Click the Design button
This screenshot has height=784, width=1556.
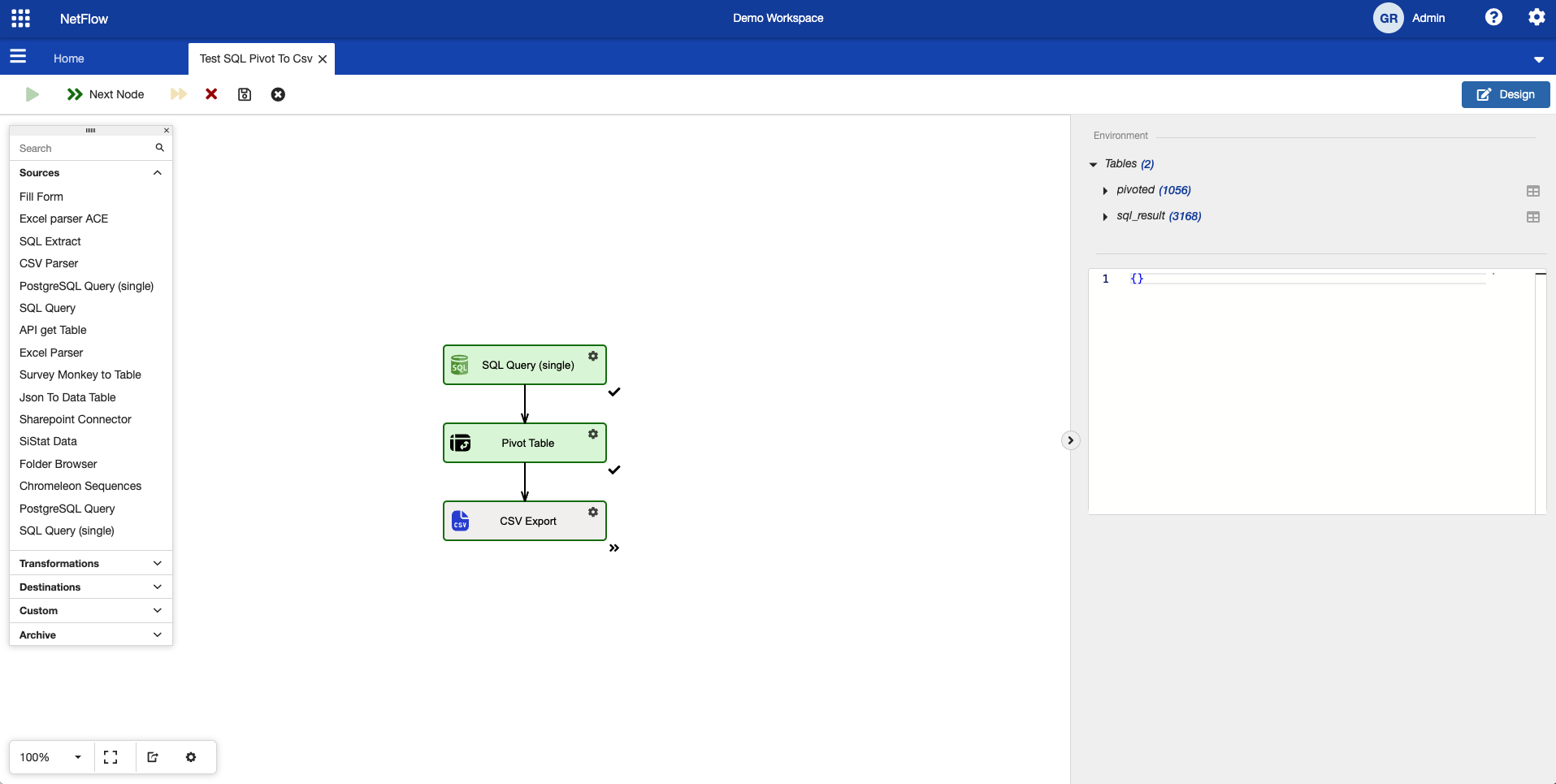[x=1505, y=94]
